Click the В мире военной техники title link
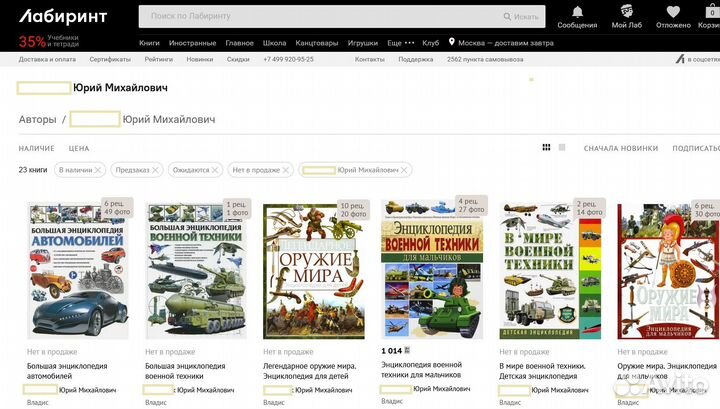Image resolution: width=720 pixels, height=409 pixels. 542,371
